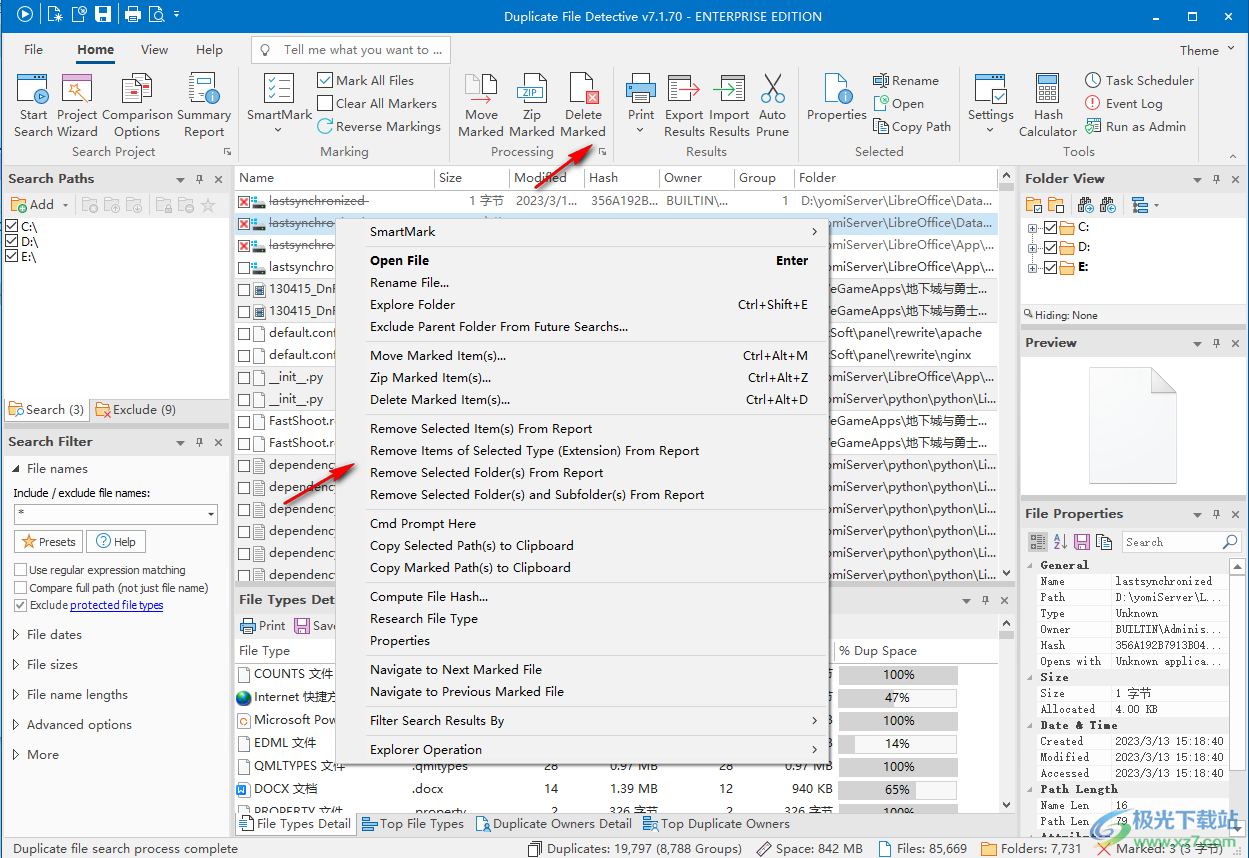The height and width of the screenshot is (858, 1249).
Task: Open the Event Log
Action: point(1124,104)
